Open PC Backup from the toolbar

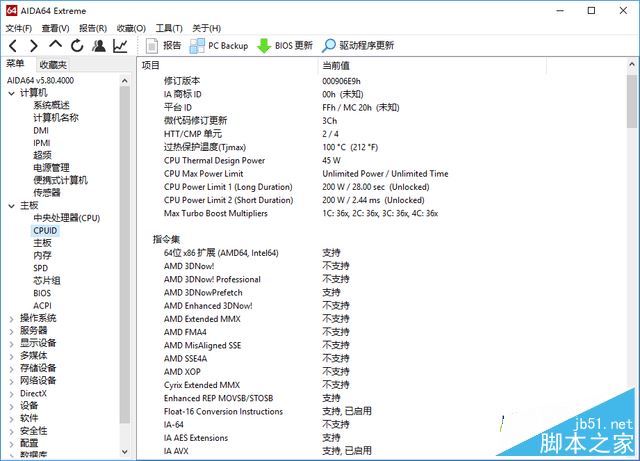(x=219, y=45)
